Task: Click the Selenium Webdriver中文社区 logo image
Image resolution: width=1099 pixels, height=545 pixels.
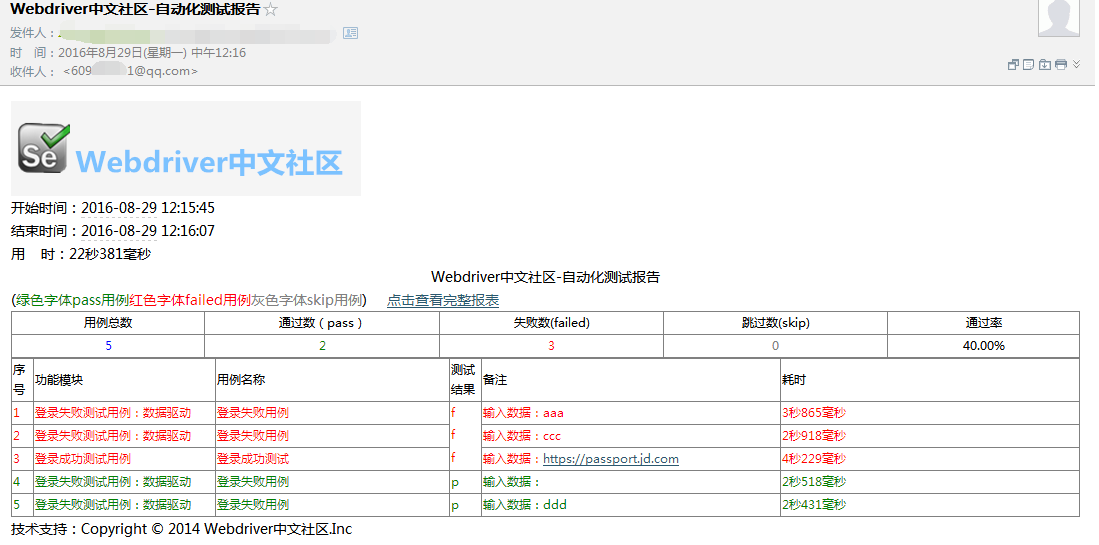Action: tap(186, 149)
